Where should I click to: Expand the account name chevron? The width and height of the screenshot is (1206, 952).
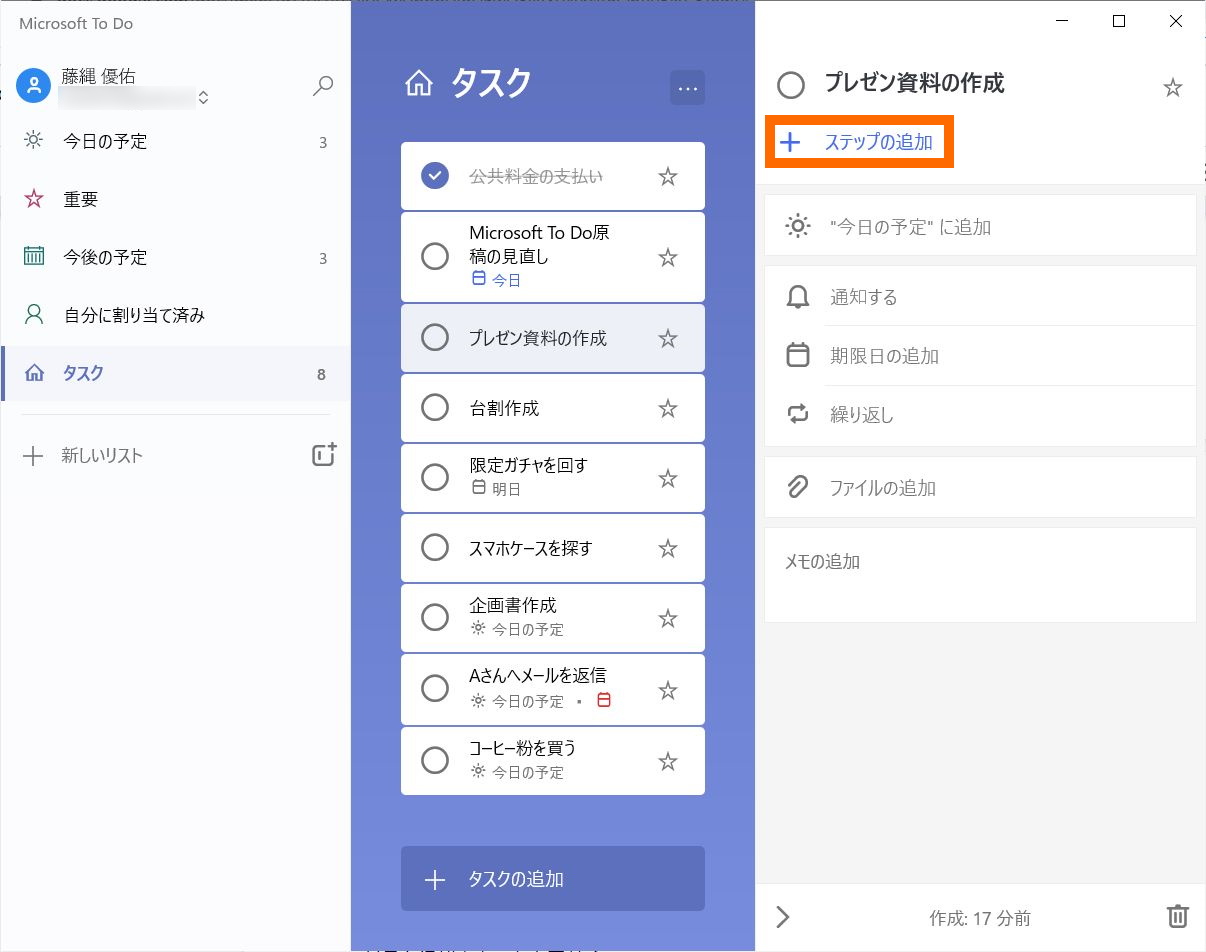click(203, 97)
